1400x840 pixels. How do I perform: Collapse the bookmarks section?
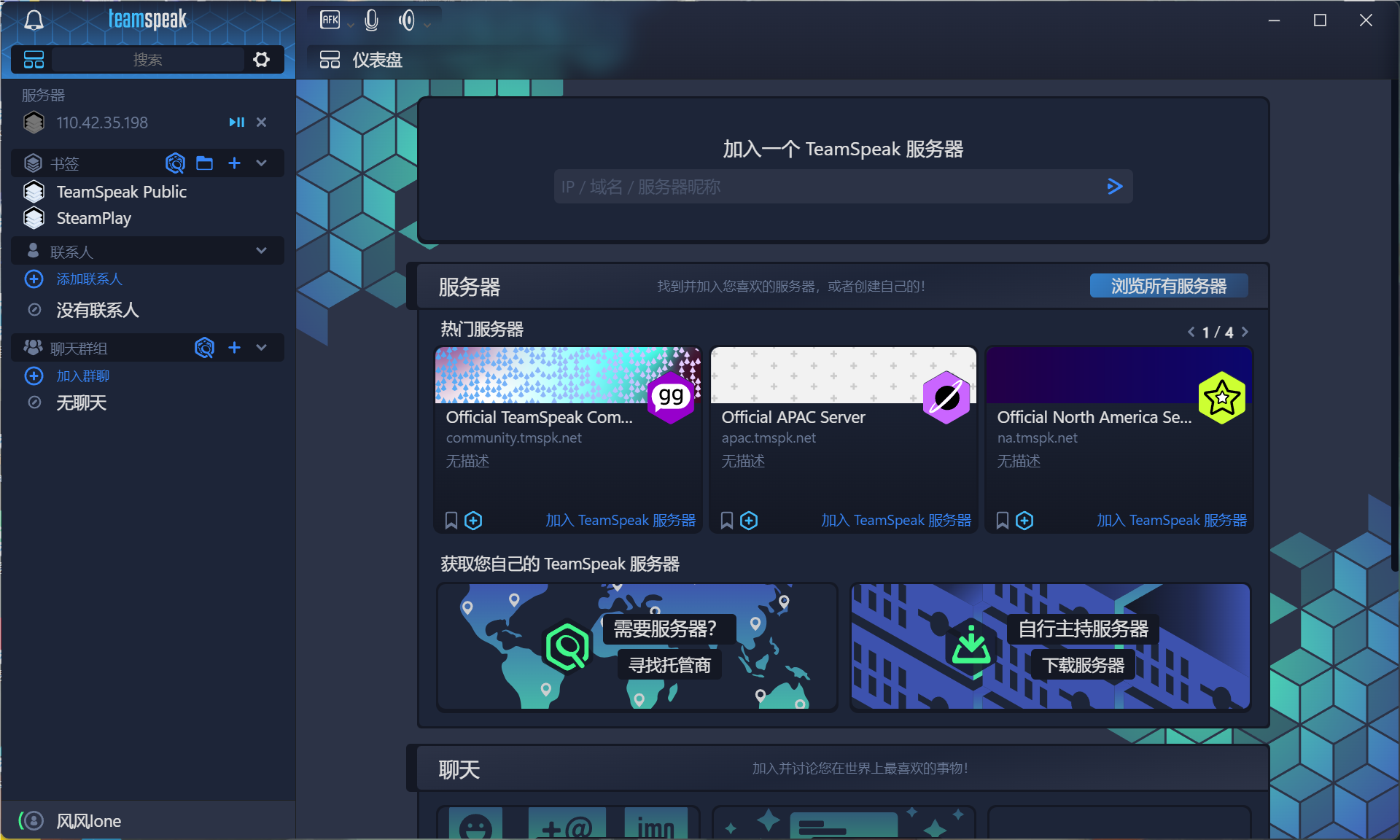(x=262, y=163)
